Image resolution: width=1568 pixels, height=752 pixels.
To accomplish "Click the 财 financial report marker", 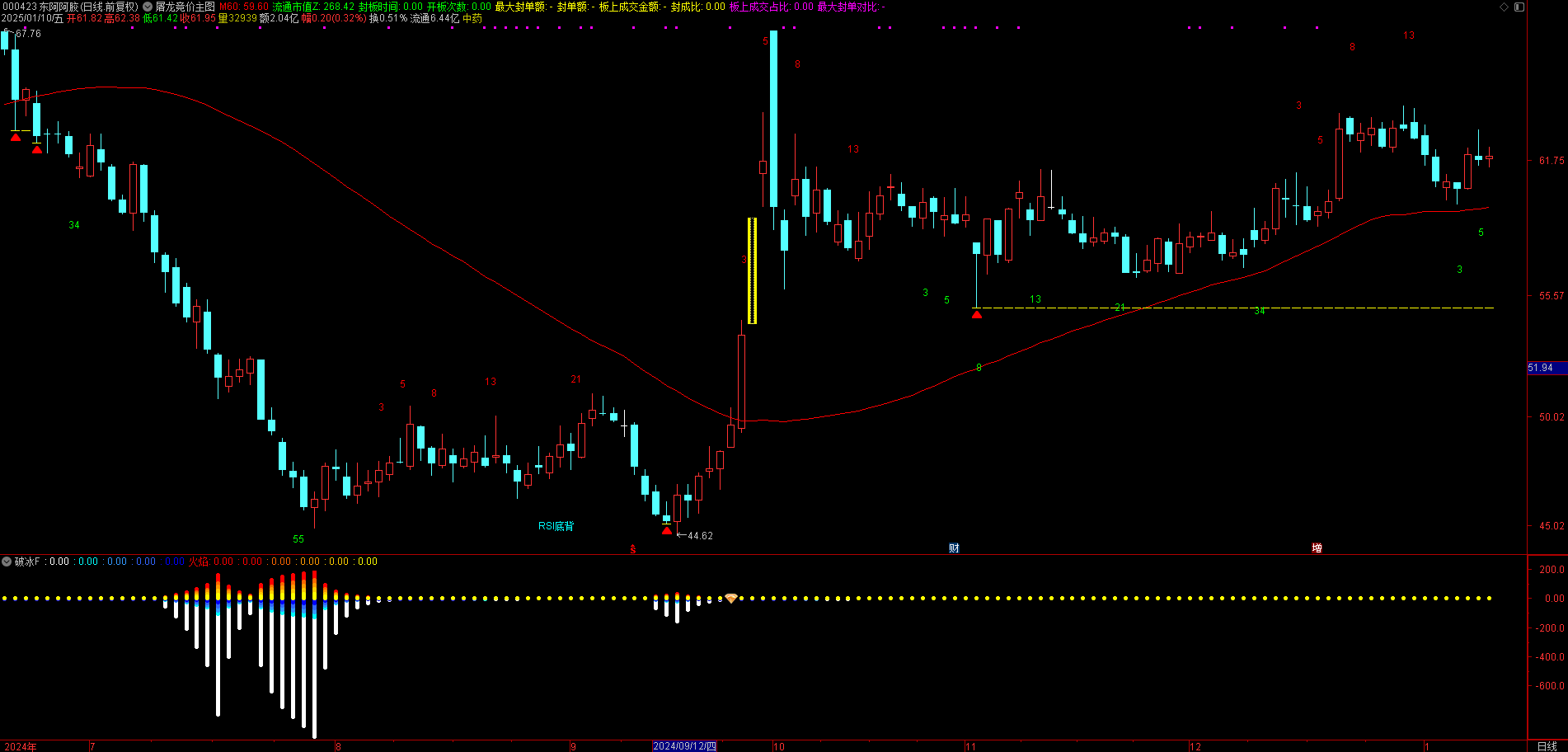I will [954, 548].
